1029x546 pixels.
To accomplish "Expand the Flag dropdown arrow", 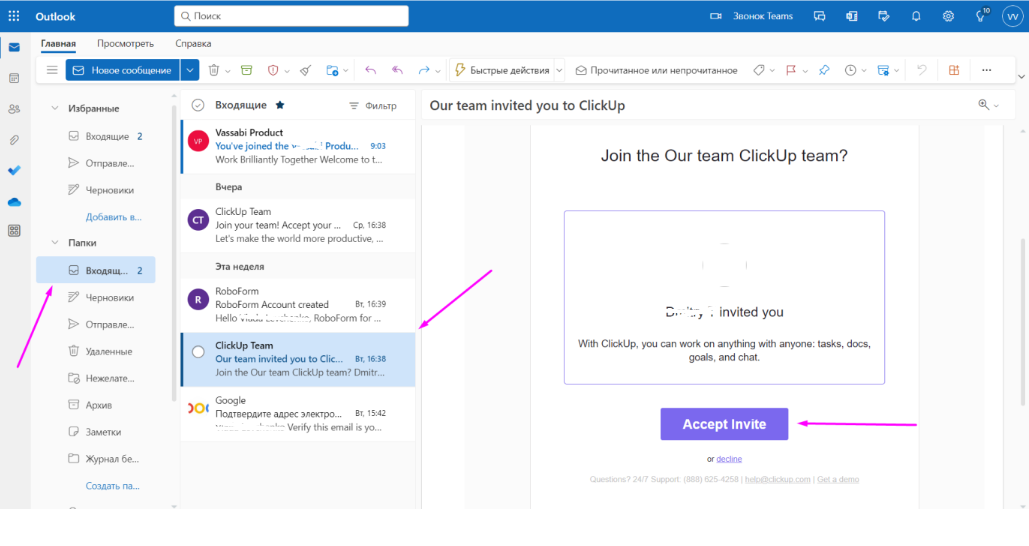I will click(805, 71).
